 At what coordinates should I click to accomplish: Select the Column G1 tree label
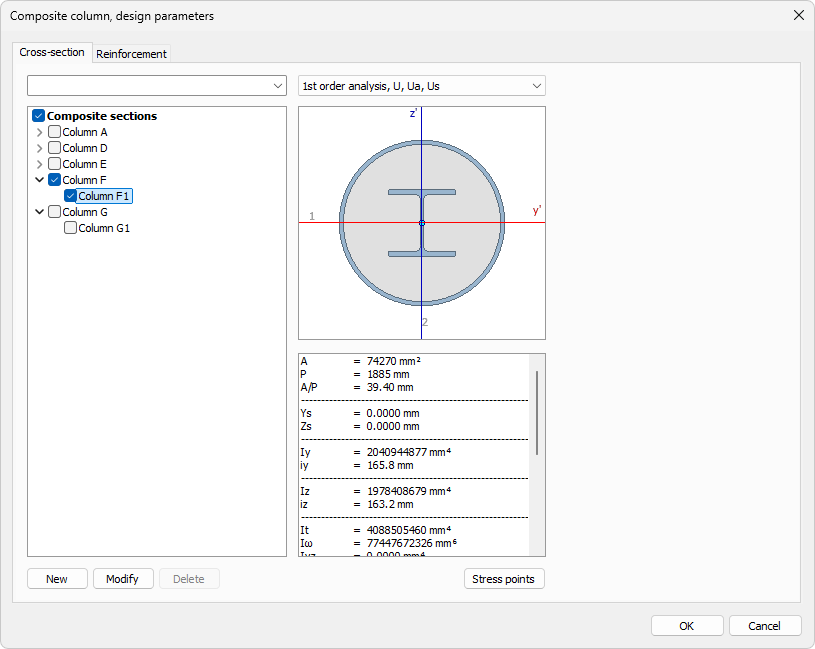[104, 228]
